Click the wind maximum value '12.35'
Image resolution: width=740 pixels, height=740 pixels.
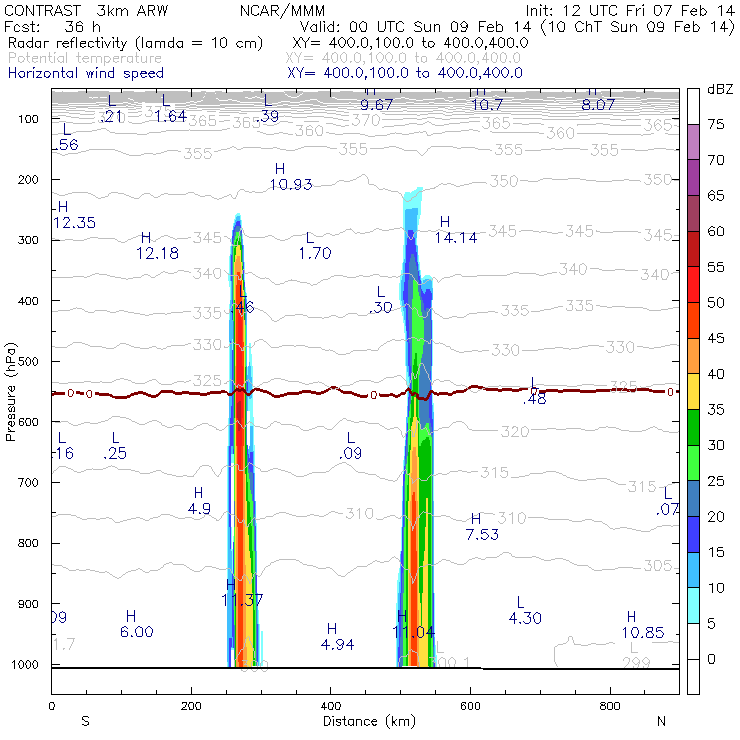pos(74,222)
